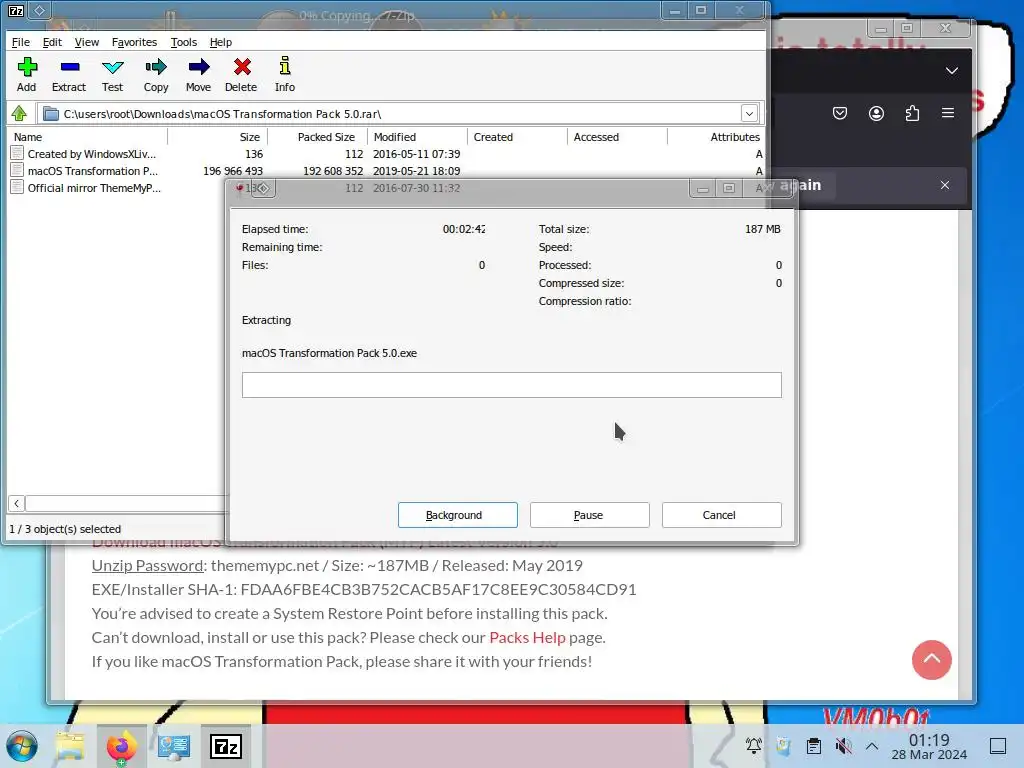Viewport: 1024px width, 768px height.
Task: Cancel the extraction
Action: tap(722, 515)
